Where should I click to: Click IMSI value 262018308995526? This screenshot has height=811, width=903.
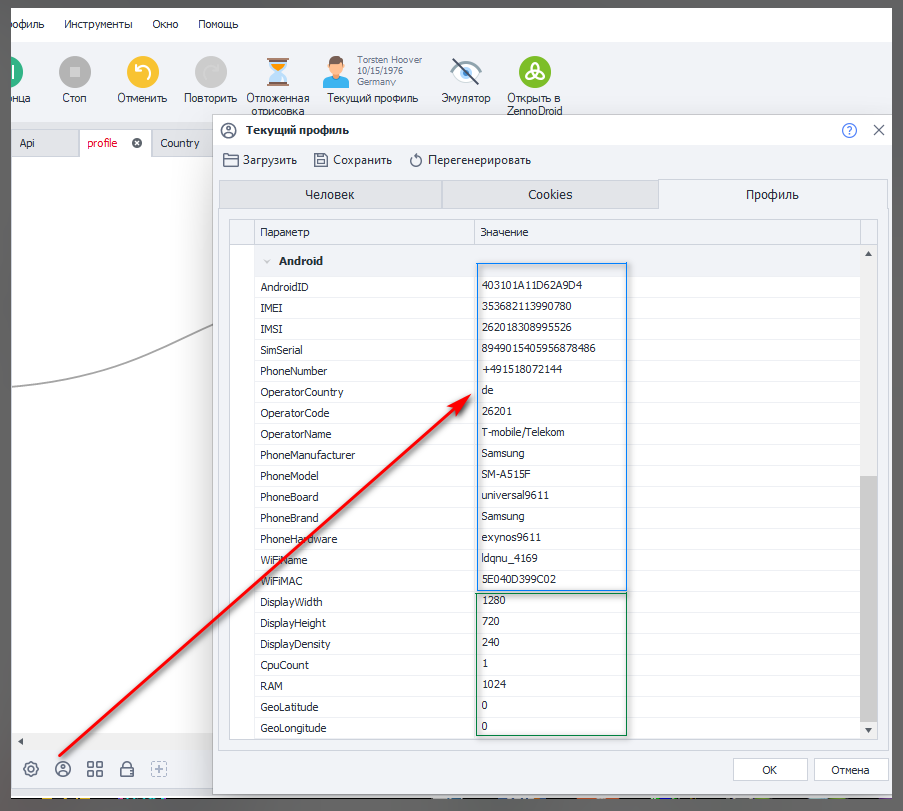click(x=526, y=327)
